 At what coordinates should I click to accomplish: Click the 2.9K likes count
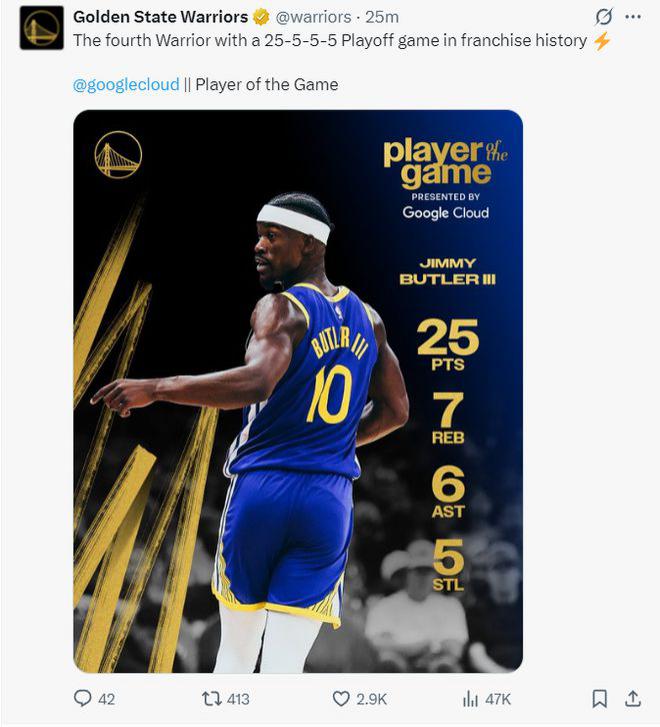(371, 699)
